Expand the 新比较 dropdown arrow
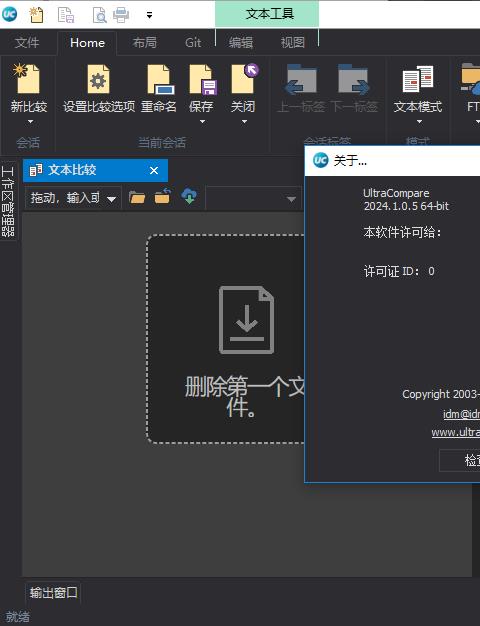The width and height of the screenshot is (480, 626). click(x=30, y=121)
